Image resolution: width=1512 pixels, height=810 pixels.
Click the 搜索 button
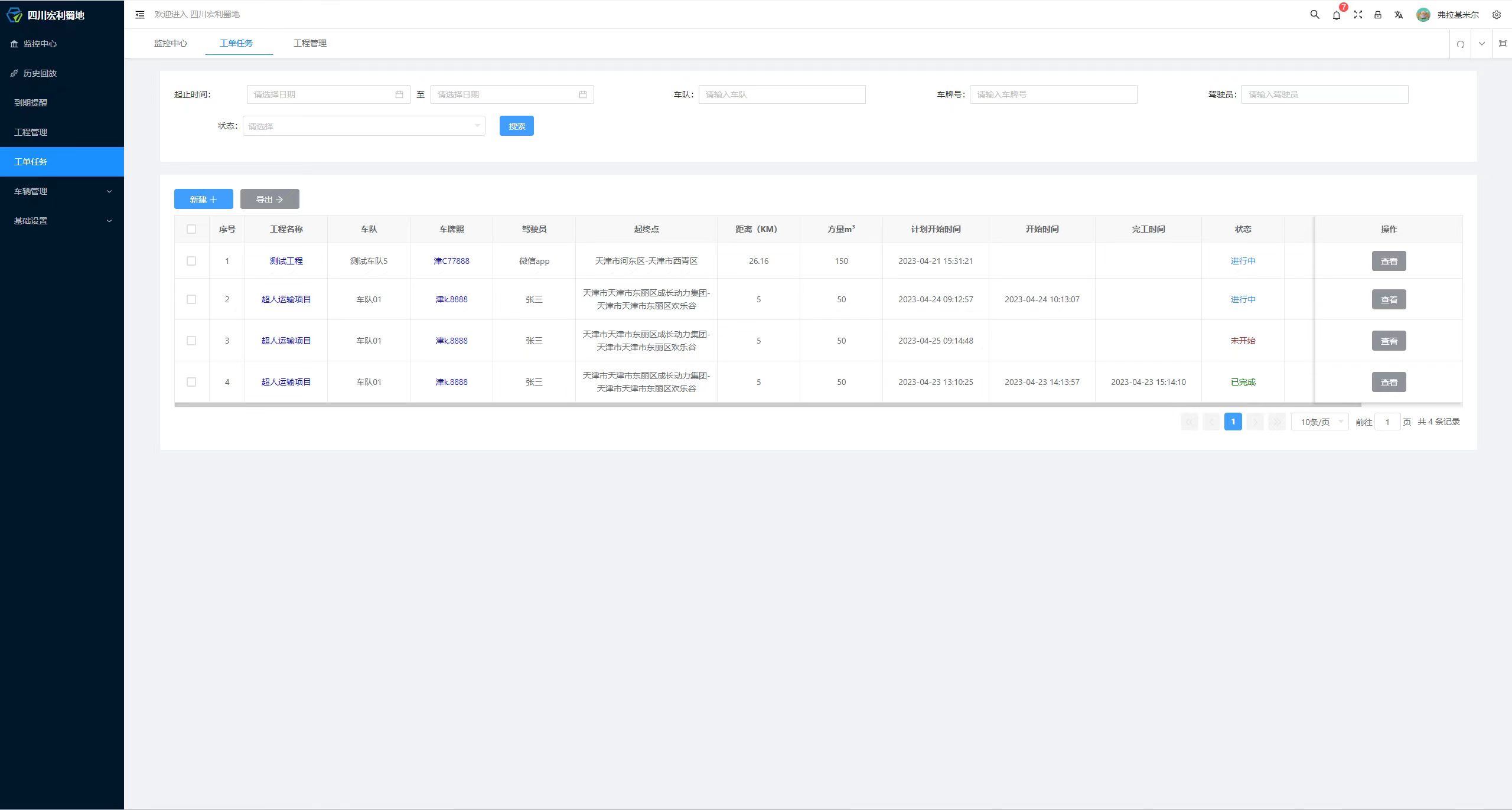pos(517,126)
